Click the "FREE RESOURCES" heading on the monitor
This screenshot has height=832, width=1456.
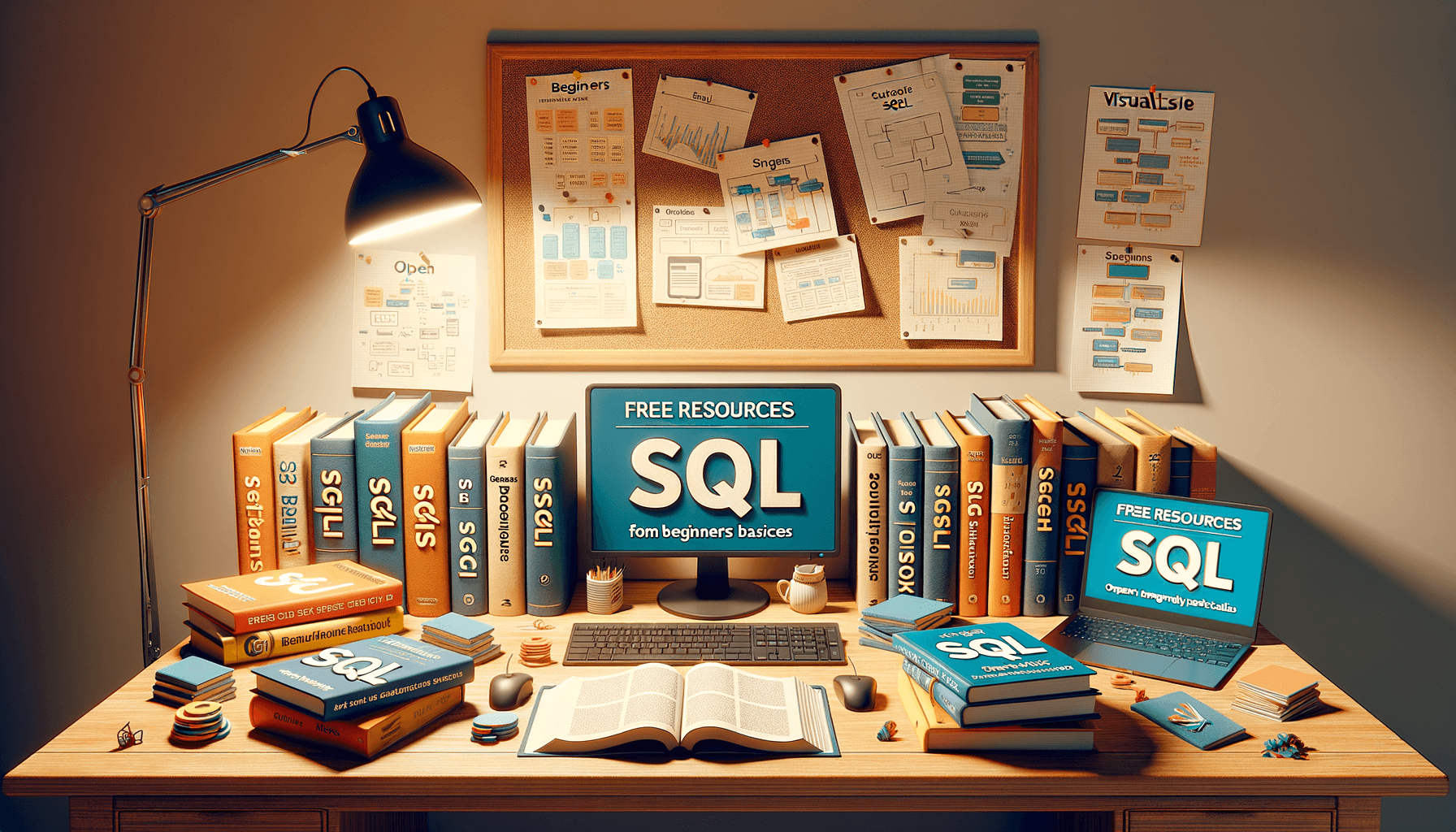click(x=709, y=409)
